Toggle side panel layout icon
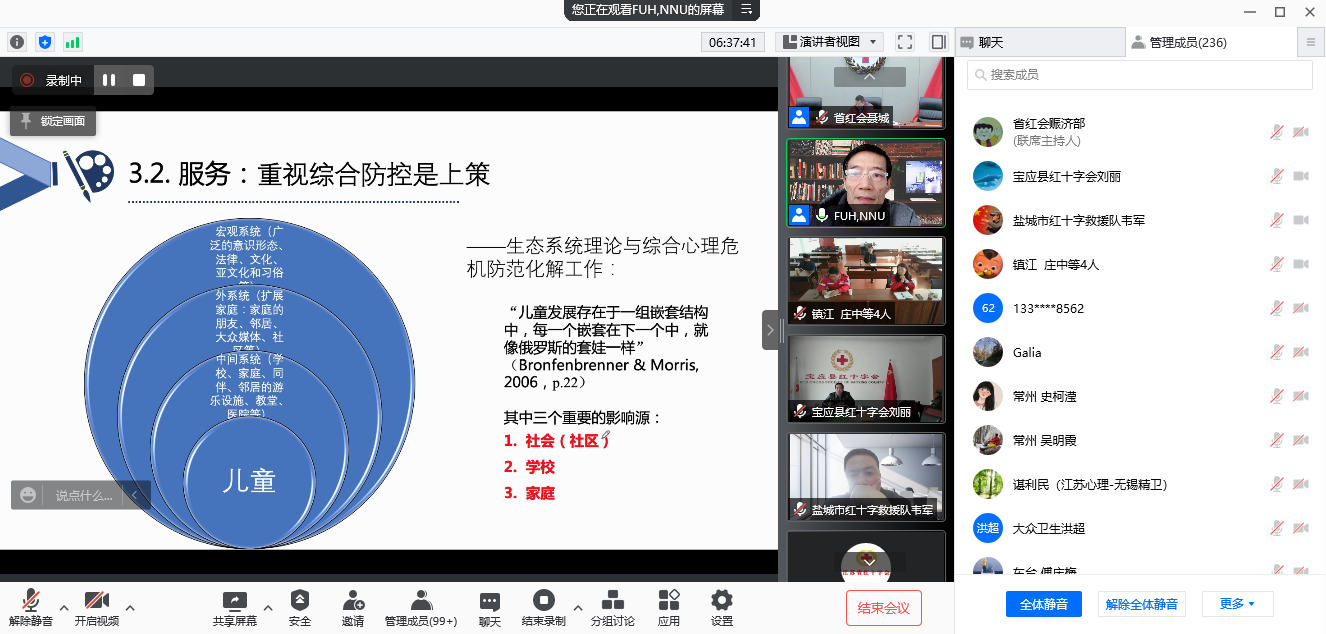The height and width of the screenshot is (634, 1326). tap(938, 42)
